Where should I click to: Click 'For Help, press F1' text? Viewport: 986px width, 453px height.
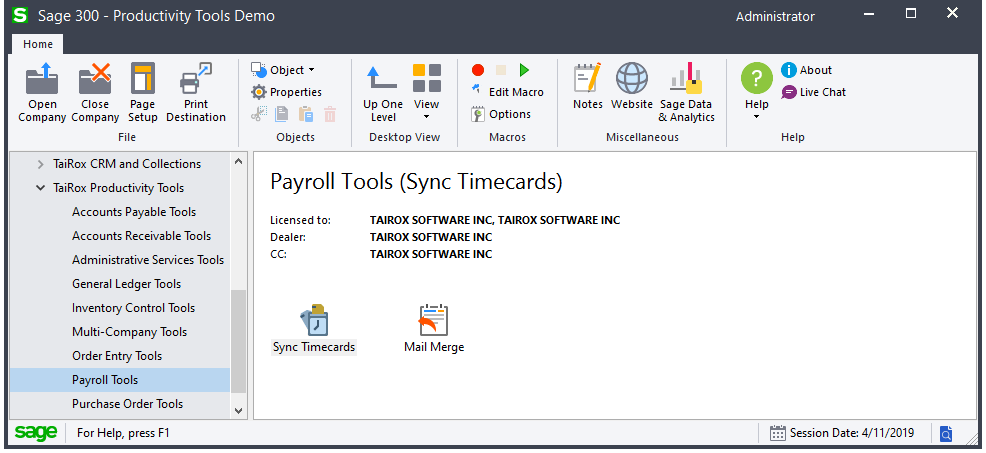click(123, 433)
